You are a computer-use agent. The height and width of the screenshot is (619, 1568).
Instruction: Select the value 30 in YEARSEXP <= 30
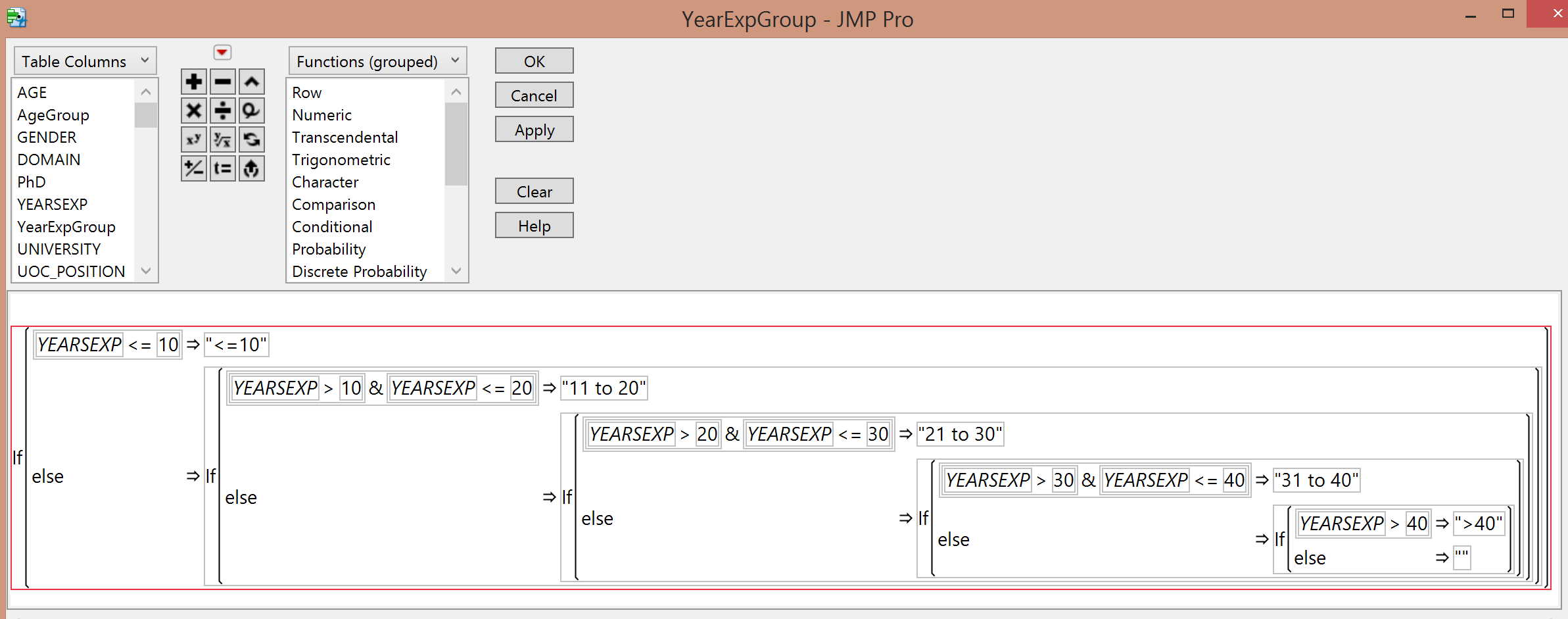click(x=878, y=434)
